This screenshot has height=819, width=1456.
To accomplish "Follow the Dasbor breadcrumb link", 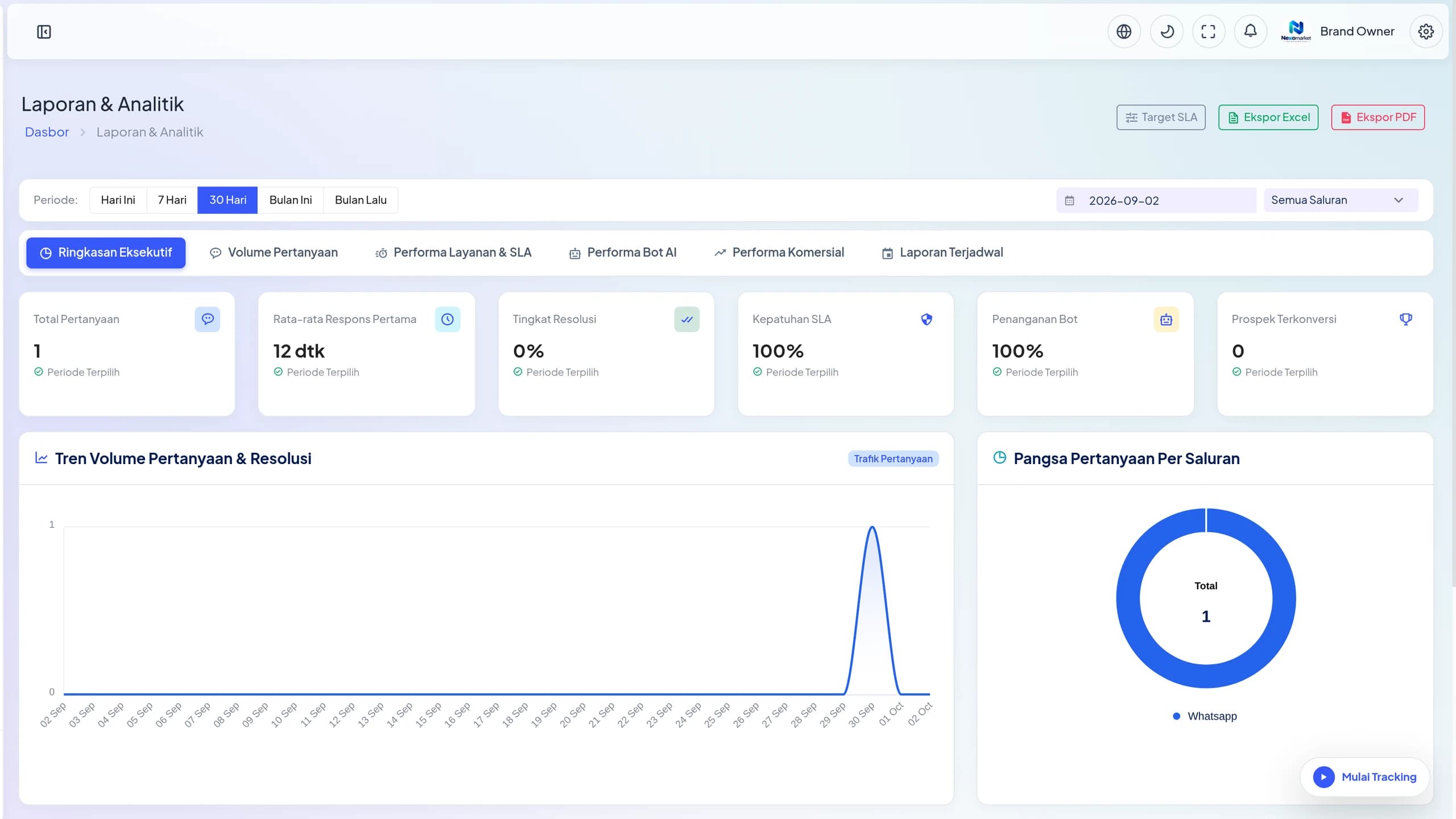I will [47, 132].
